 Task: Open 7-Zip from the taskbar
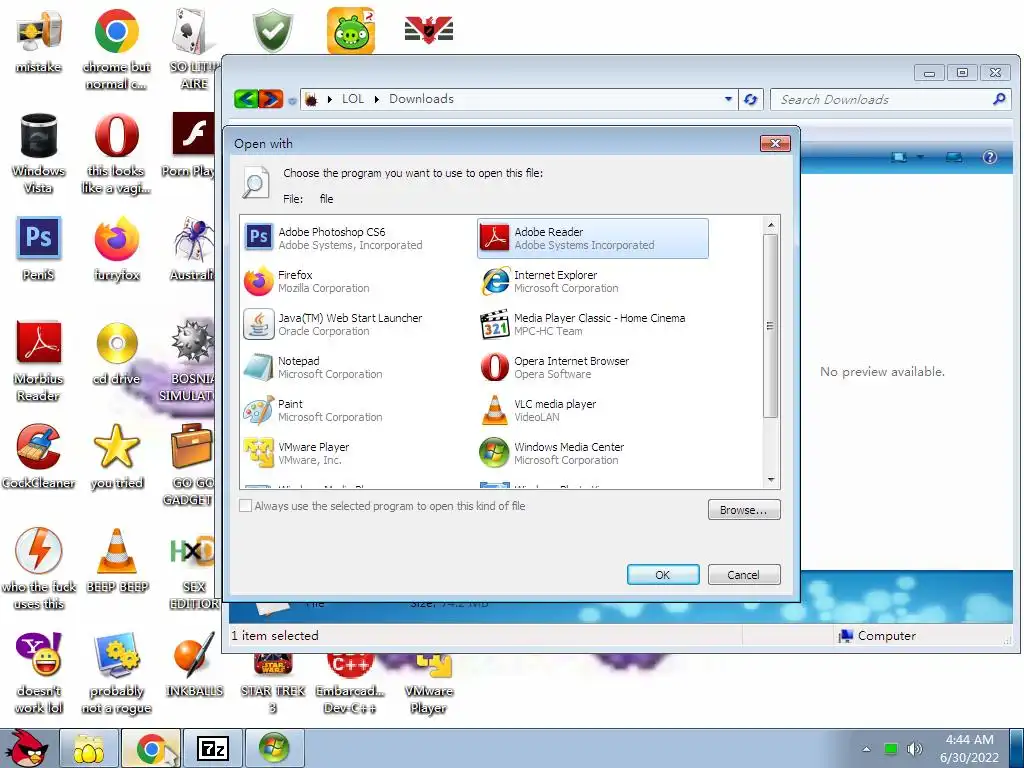[x=213, y=748]
